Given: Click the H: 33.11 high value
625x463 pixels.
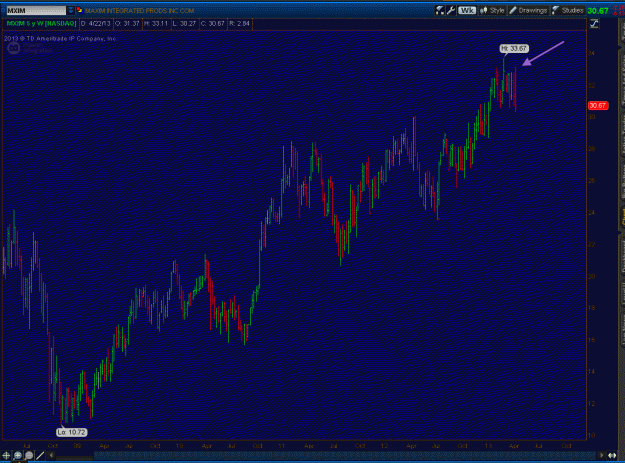Looking at the screenshot, I should click(x=156, y=24).
